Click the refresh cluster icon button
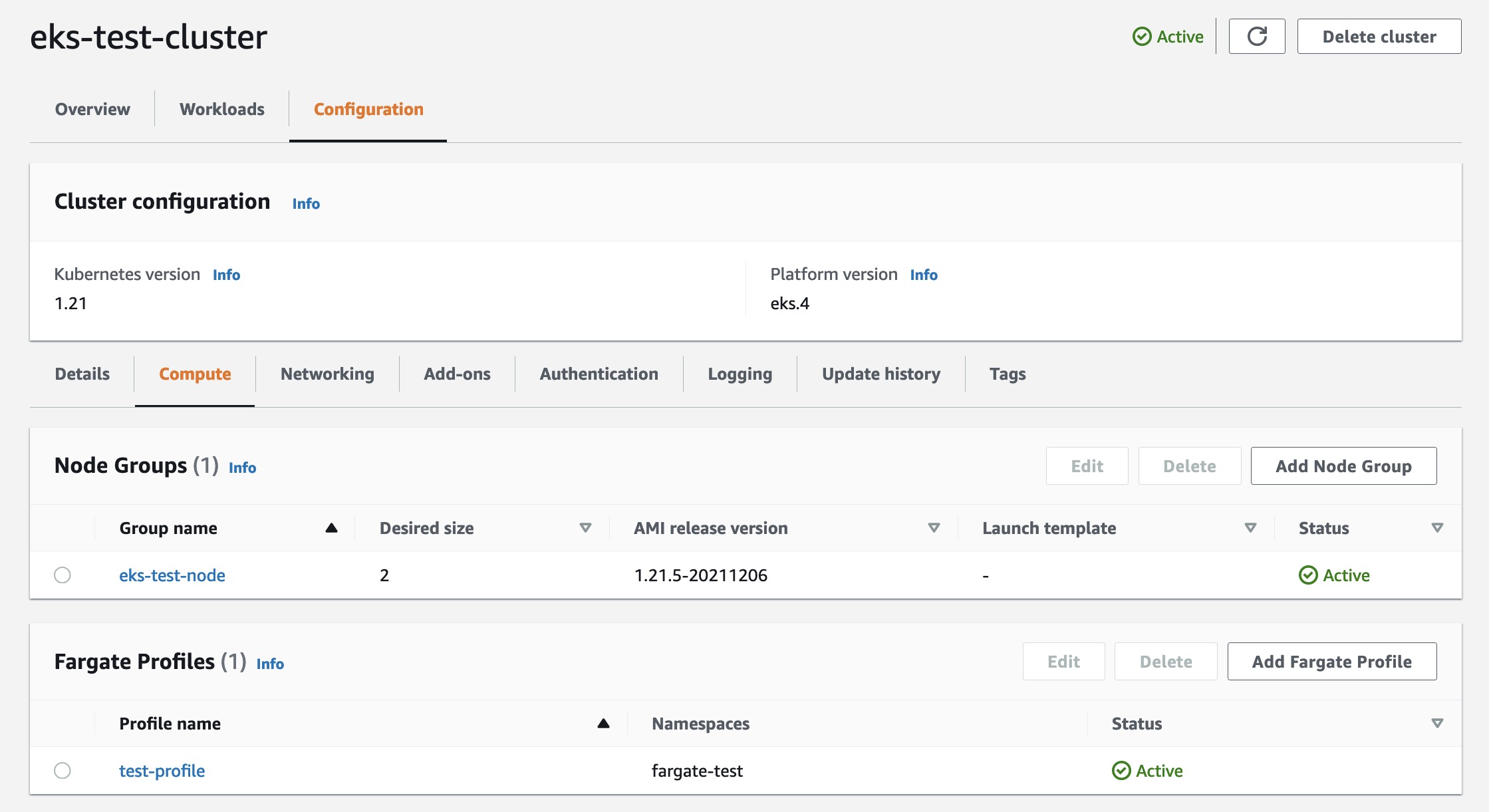This screenshot has height=812, width=1489. click(1256, 37)
